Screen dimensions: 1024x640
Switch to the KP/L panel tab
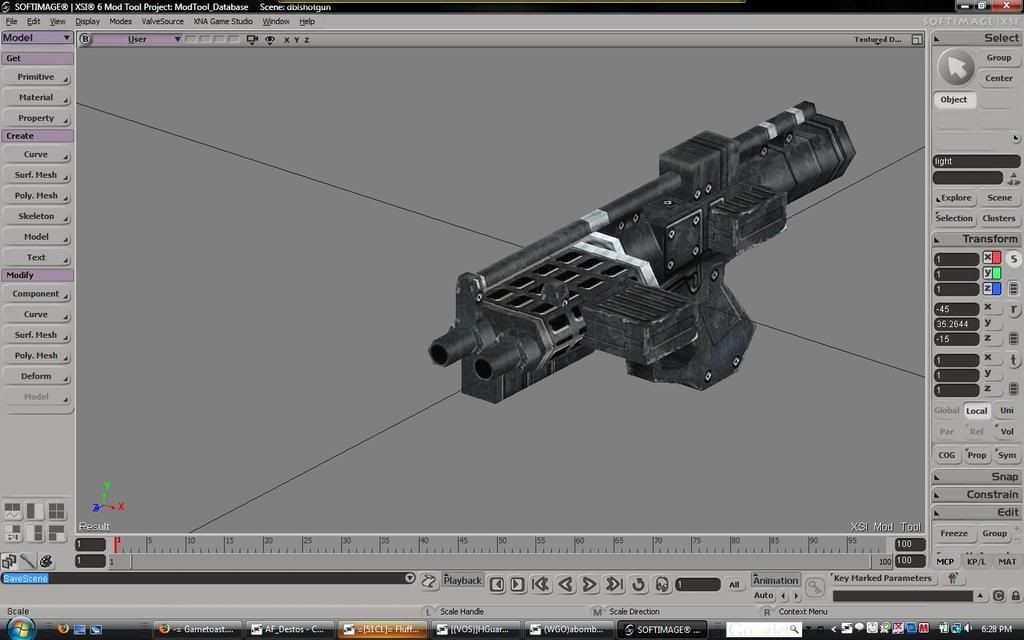click(976, 562)
